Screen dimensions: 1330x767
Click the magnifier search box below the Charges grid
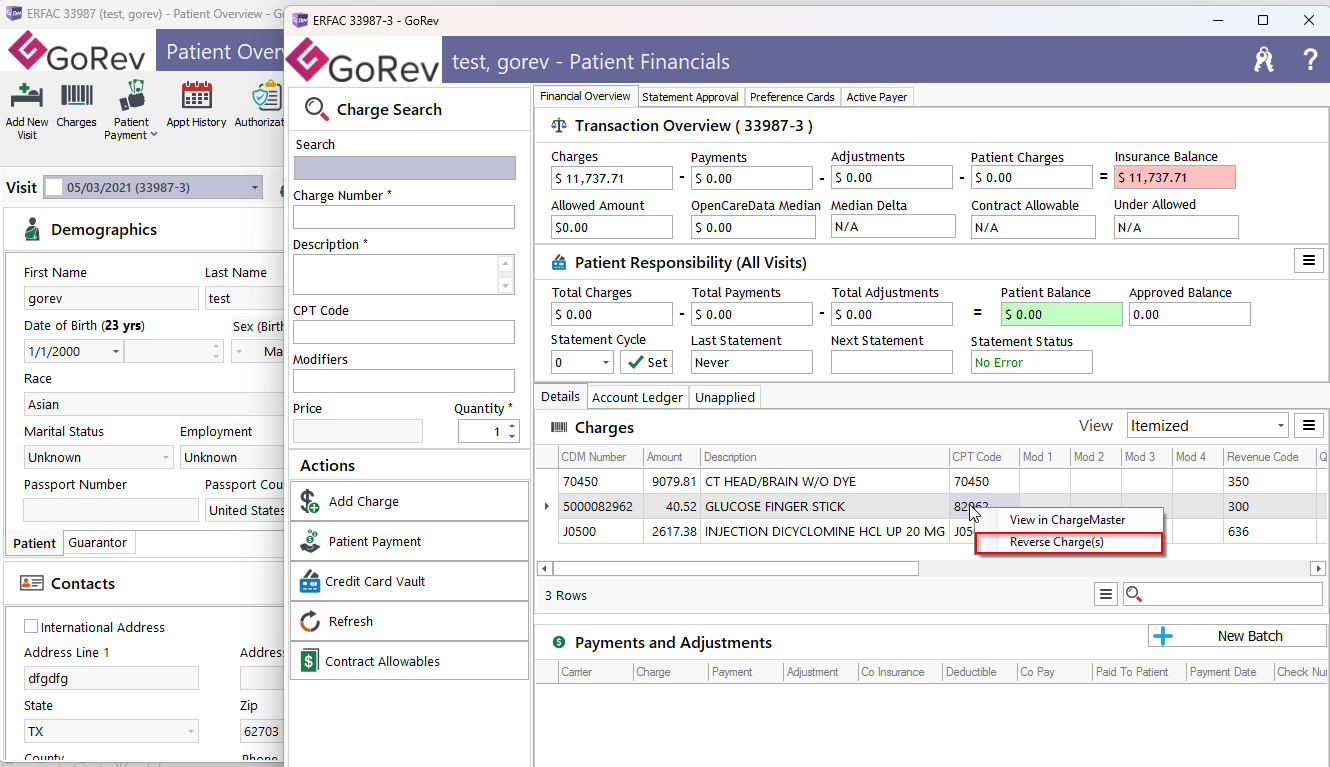[x=1222, y=595]
